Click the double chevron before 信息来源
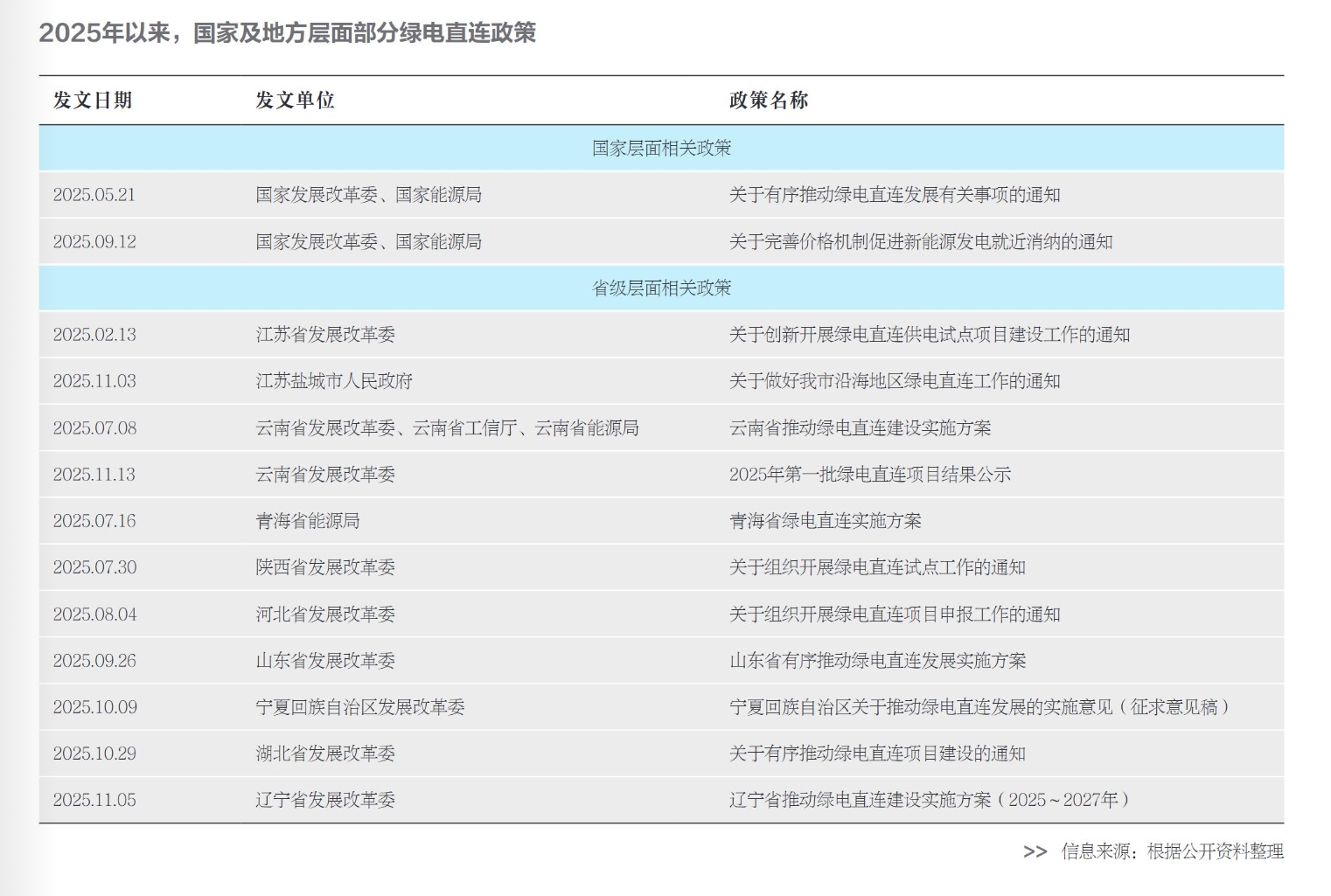Screen dimensions: 1331x896 point(1035,851)
